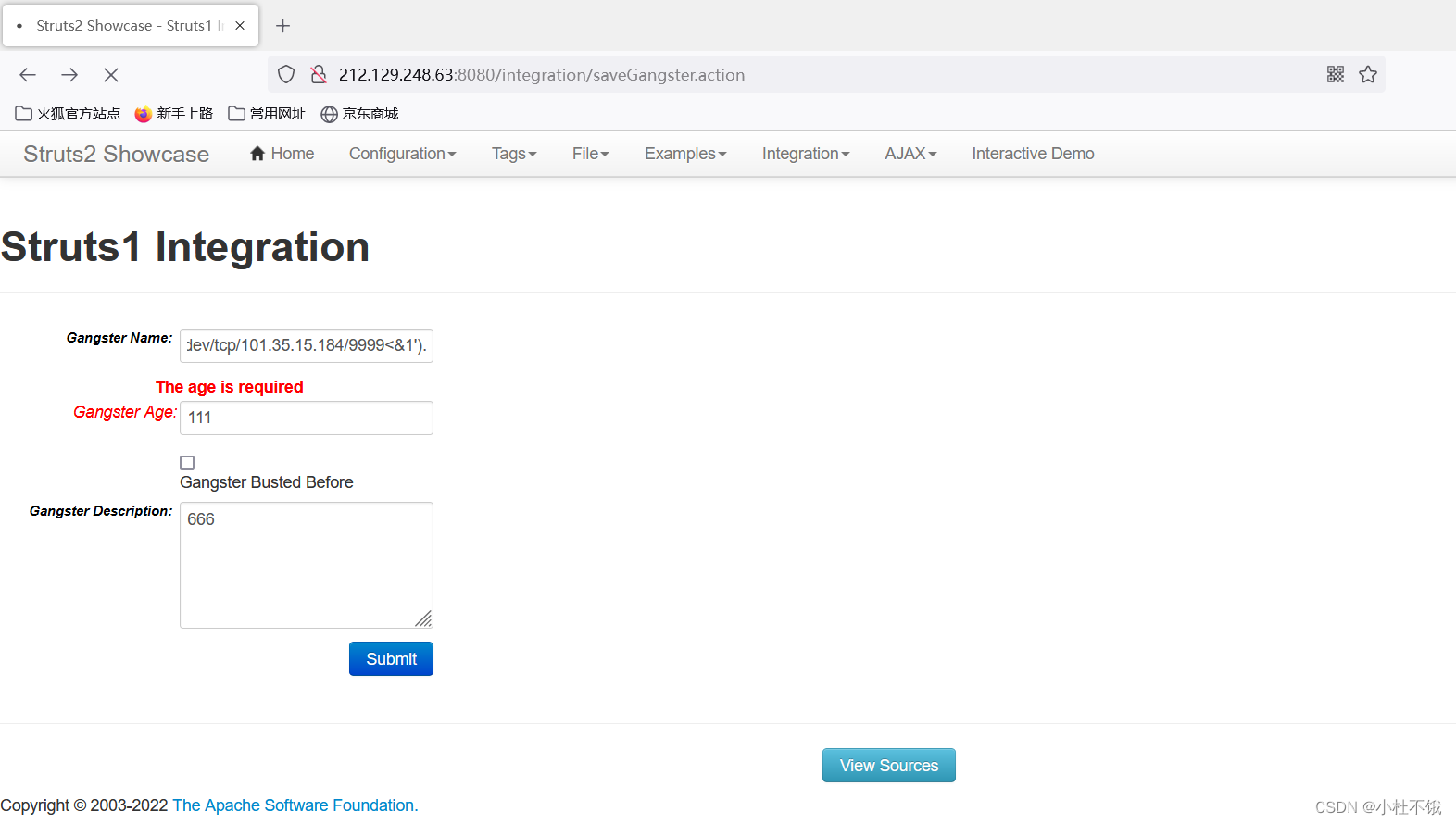Expand the Configuration dropdown menu
1456x824 pixels.
click(403, 154)
